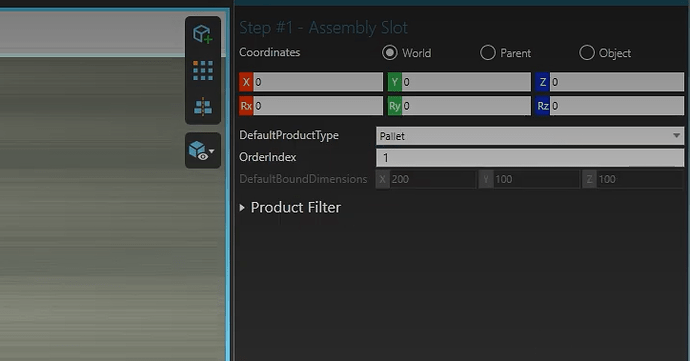Click the Ry rotation input field
Viewport: 690px width, 361px height.
pyautogui.click(x=466, y=106)
